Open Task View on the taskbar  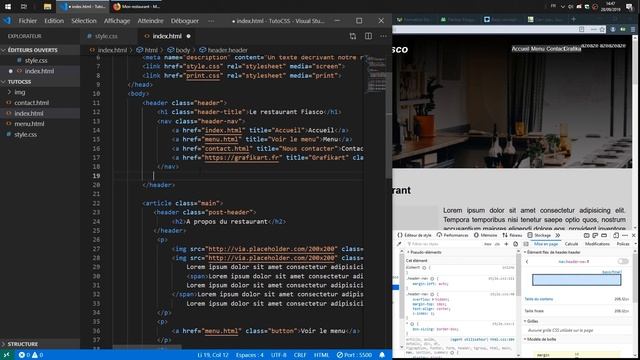coord(24,7)
